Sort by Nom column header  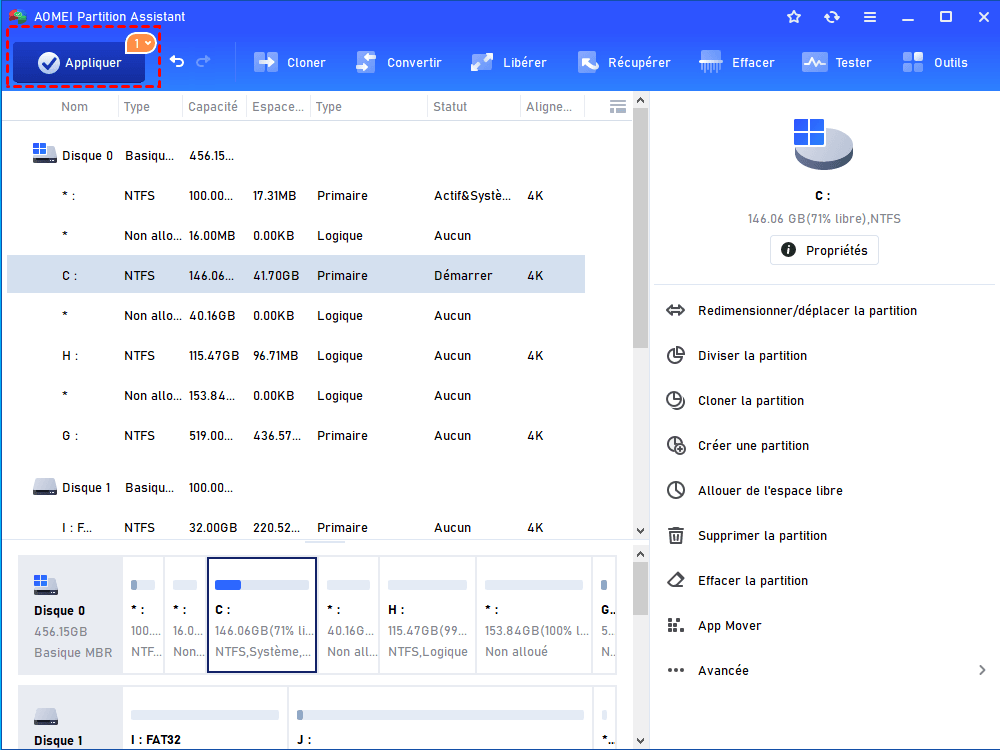click(75, 107)
